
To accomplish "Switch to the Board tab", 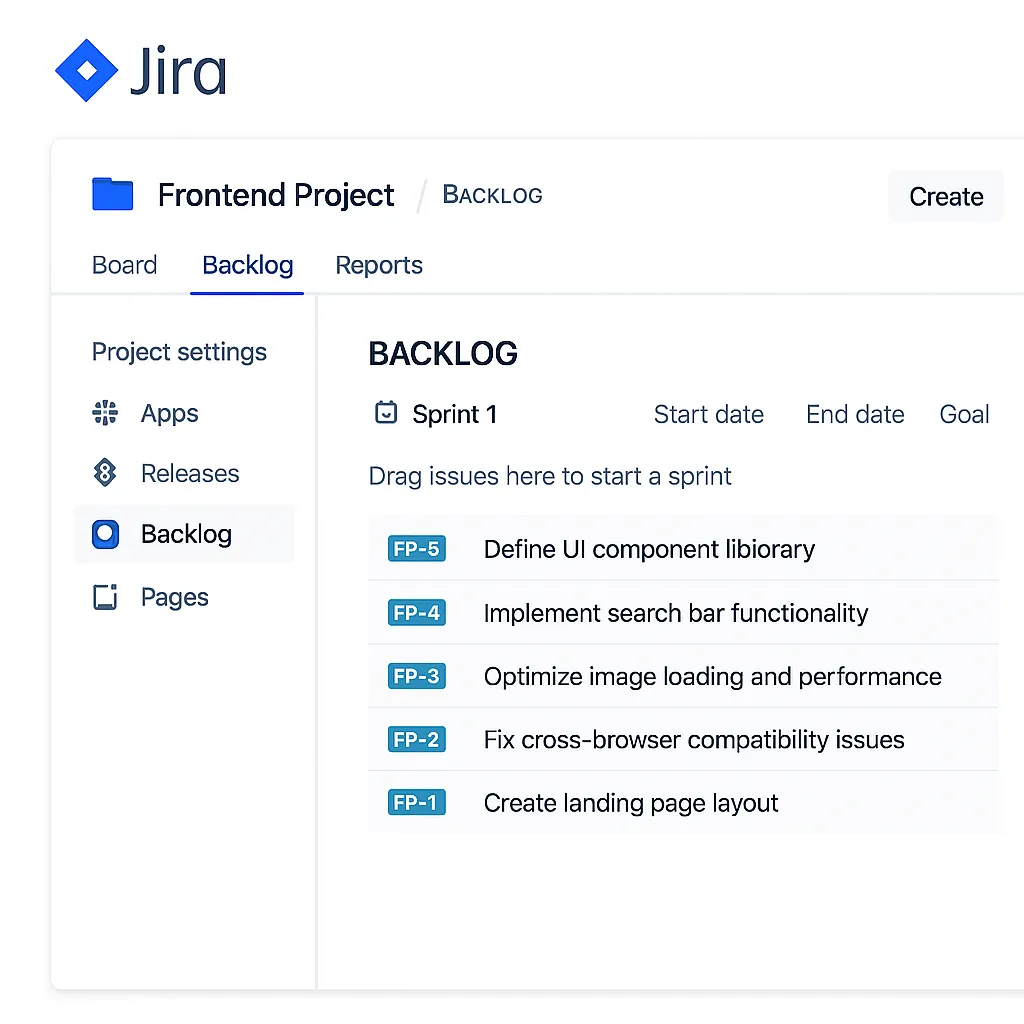I will click(125, 265).
